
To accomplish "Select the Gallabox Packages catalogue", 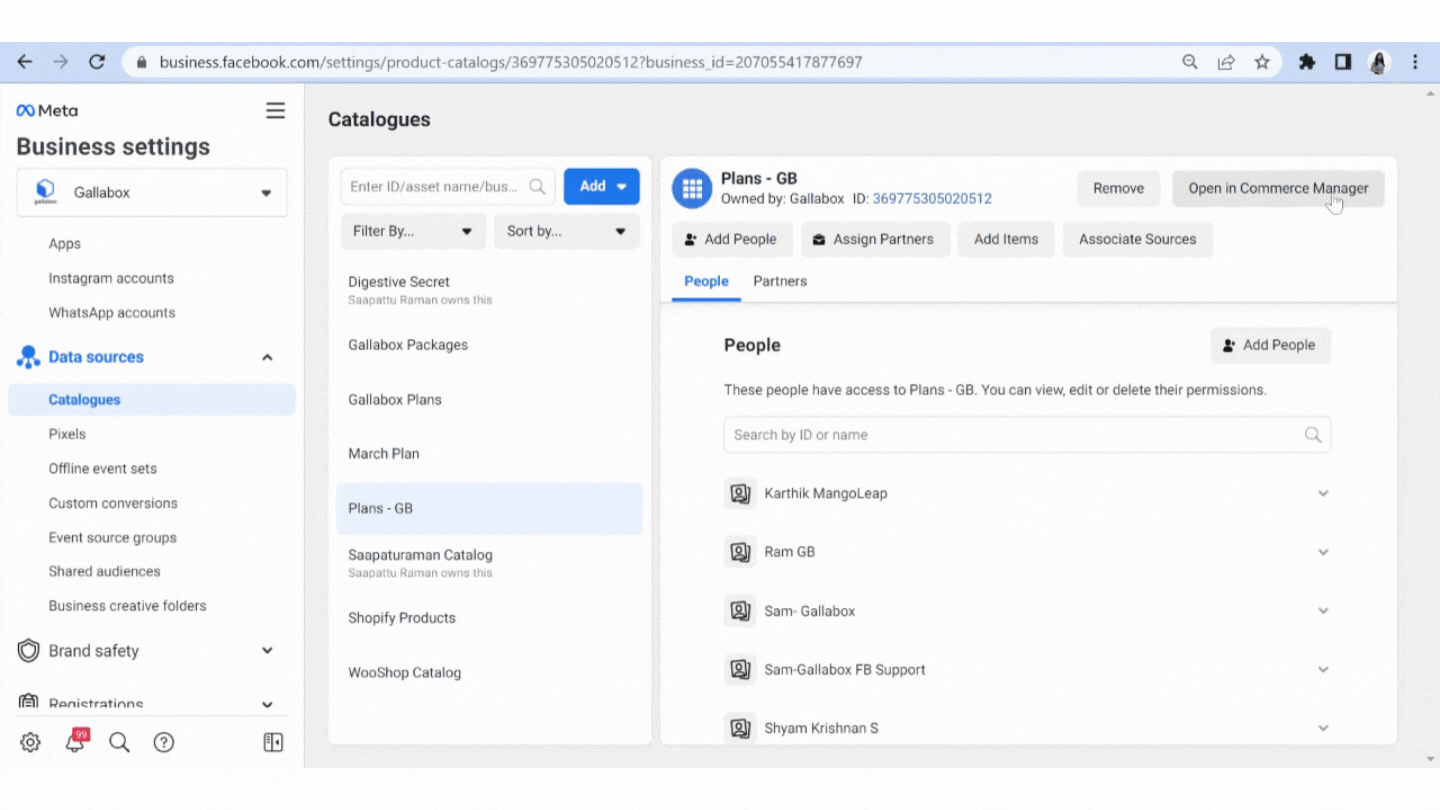I will pyautogui.click(x=490, y=345).
